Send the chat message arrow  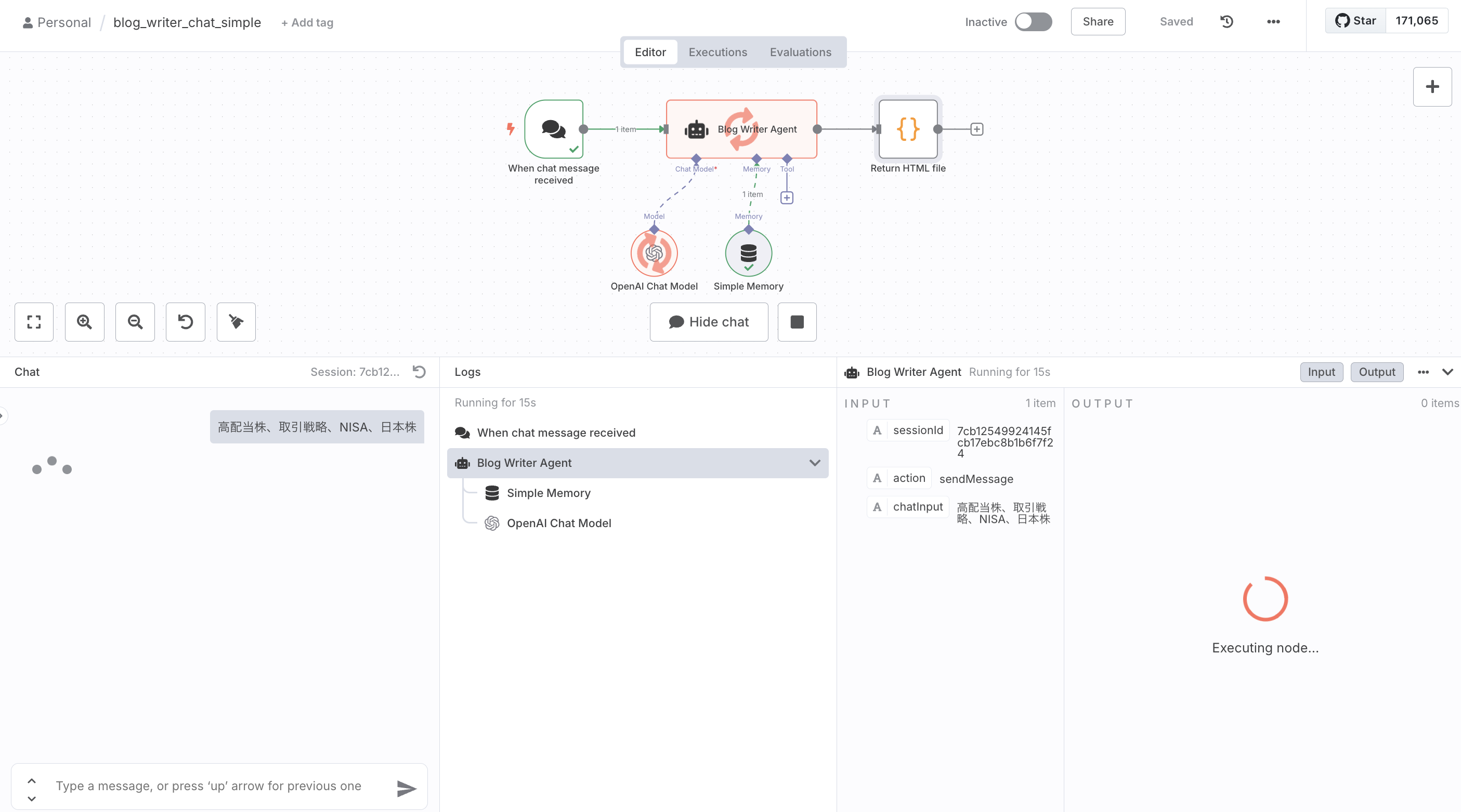point(406,788)
